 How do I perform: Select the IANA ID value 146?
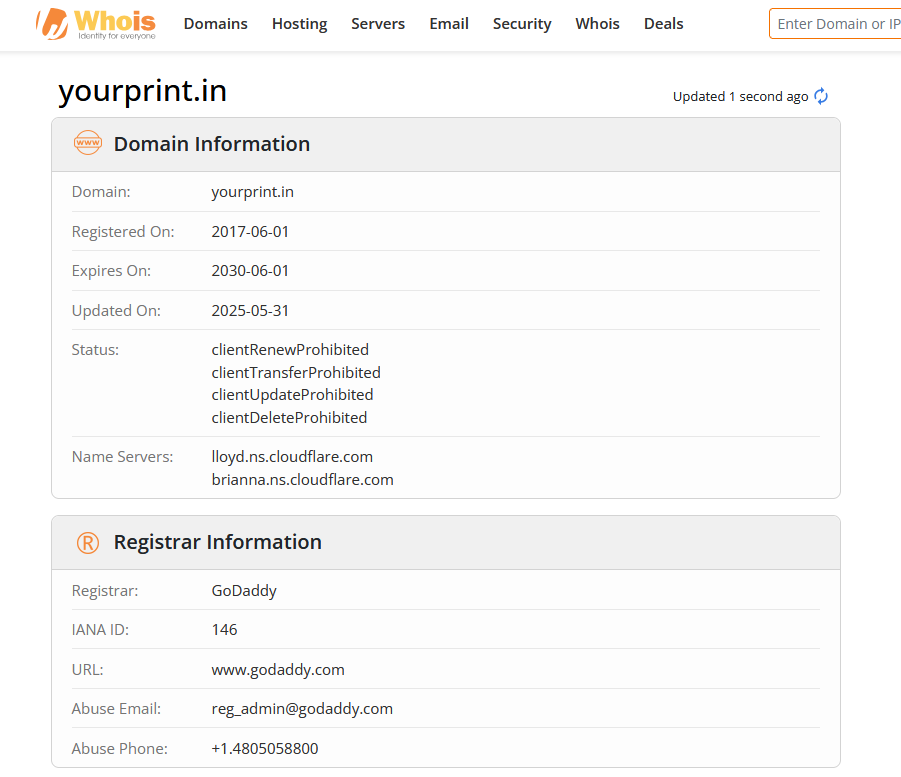tap(224, 630)
